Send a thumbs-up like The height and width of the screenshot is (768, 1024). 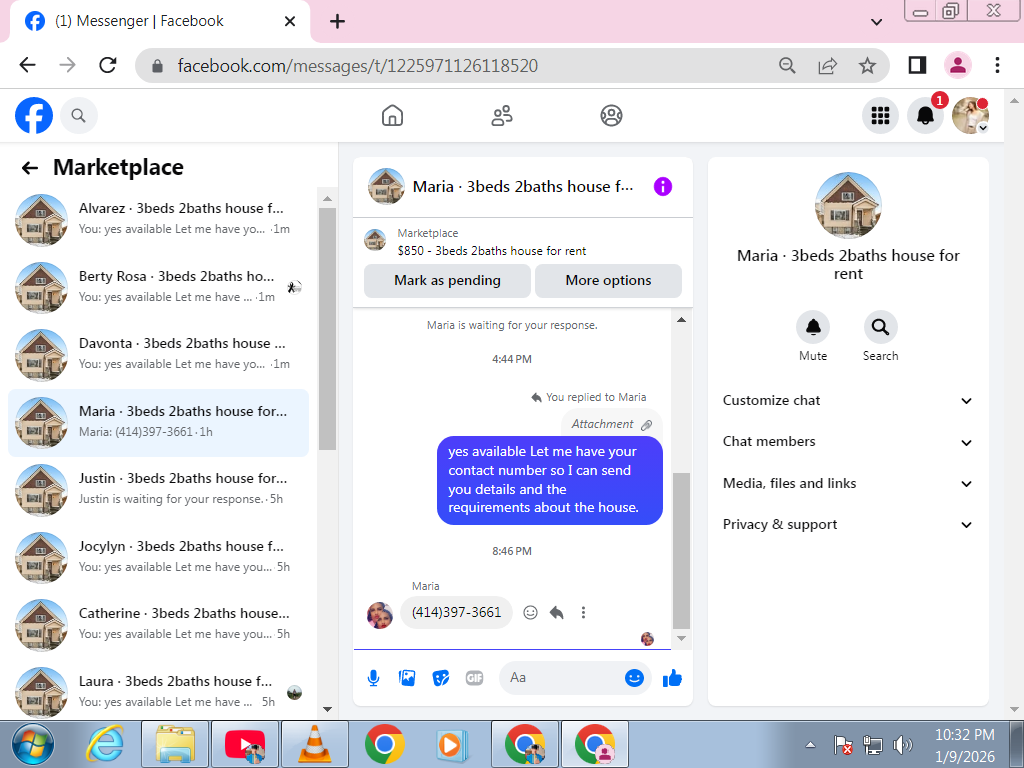click(x=672, y=679)
